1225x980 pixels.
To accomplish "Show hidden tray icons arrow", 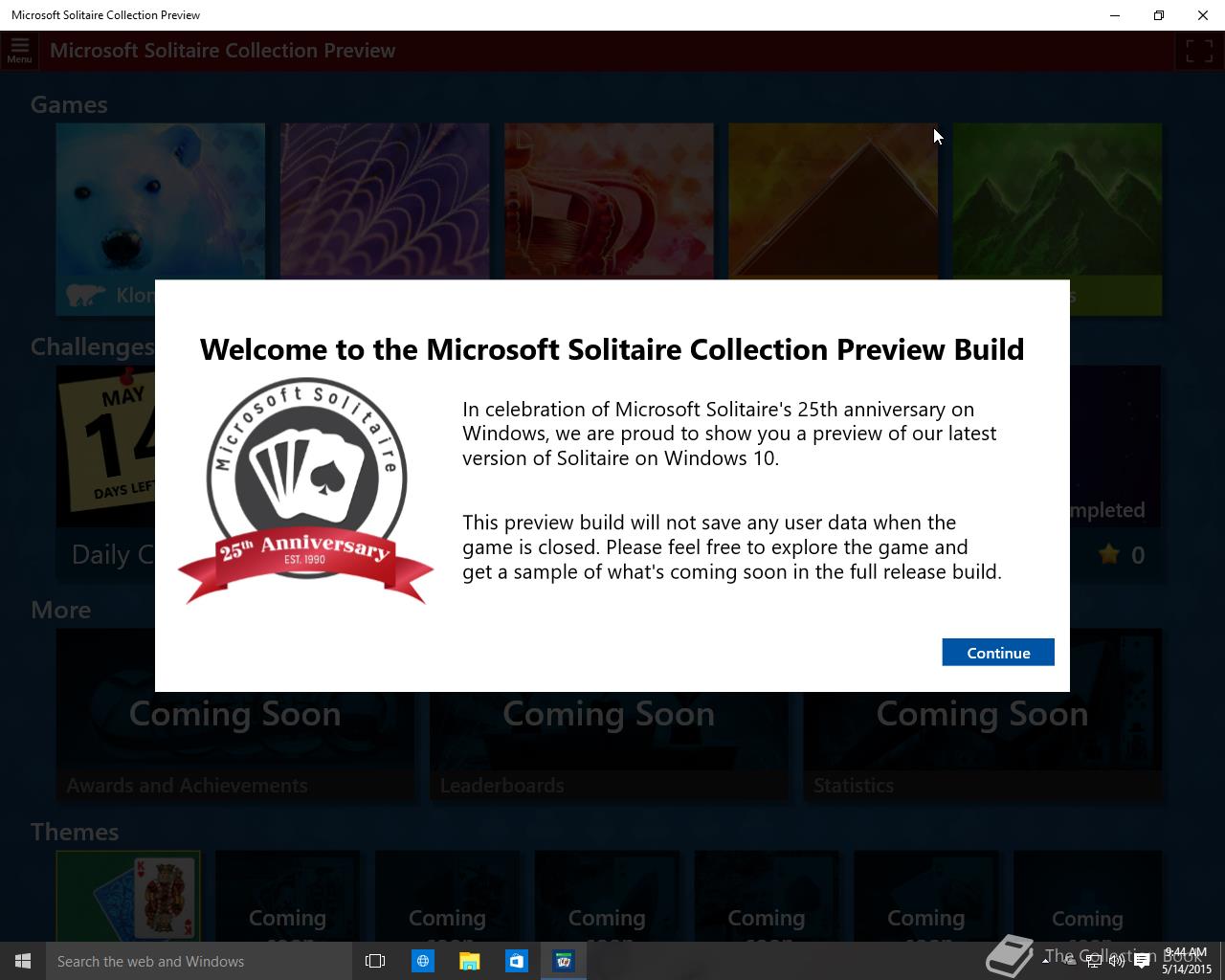I will pyautogui.click(x=1045, y=961).
